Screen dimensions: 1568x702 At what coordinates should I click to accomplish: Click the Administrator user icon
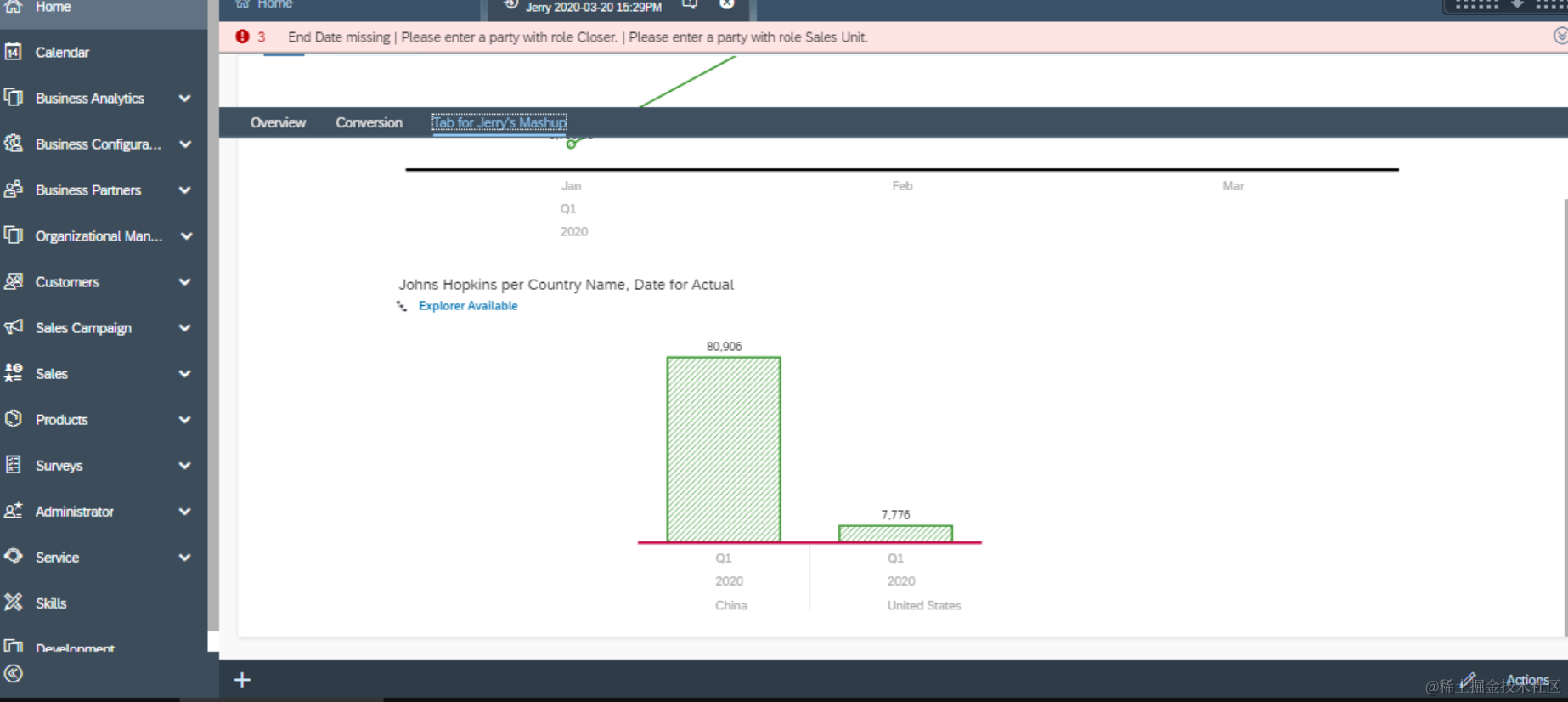click(13, 511)
